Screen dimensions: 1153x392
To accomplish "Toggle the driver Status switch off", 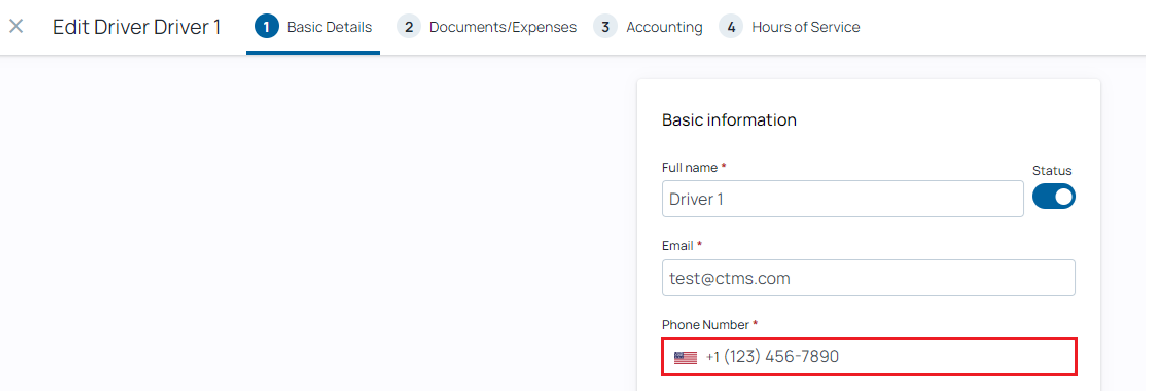I will pyautogui.click(x=1054, y=196).
